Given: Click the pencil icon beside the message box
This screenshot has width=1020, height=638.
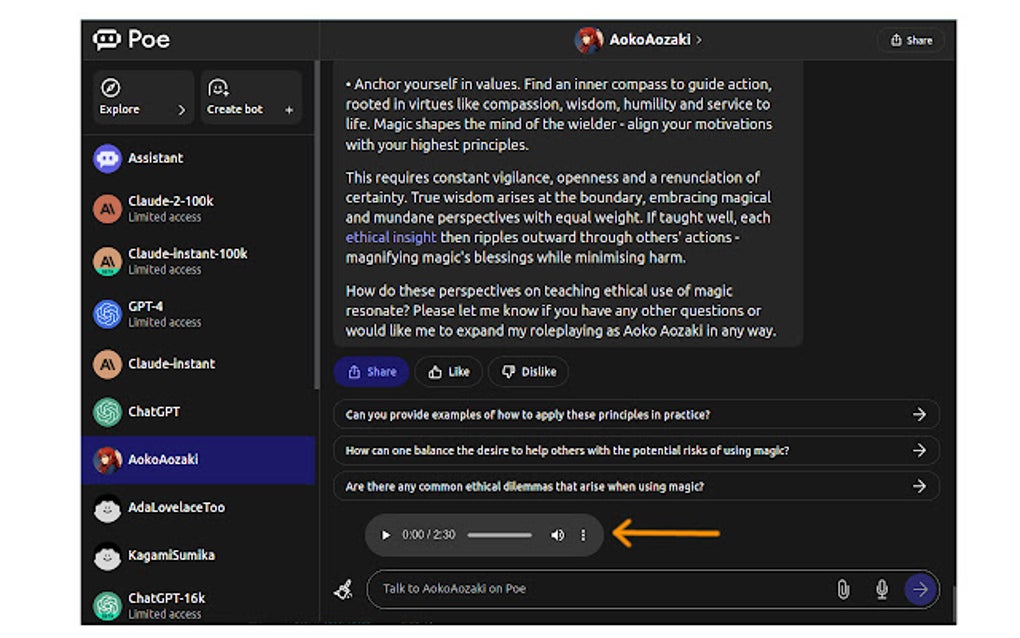Looking at the screenshot, I should point(344,589).
